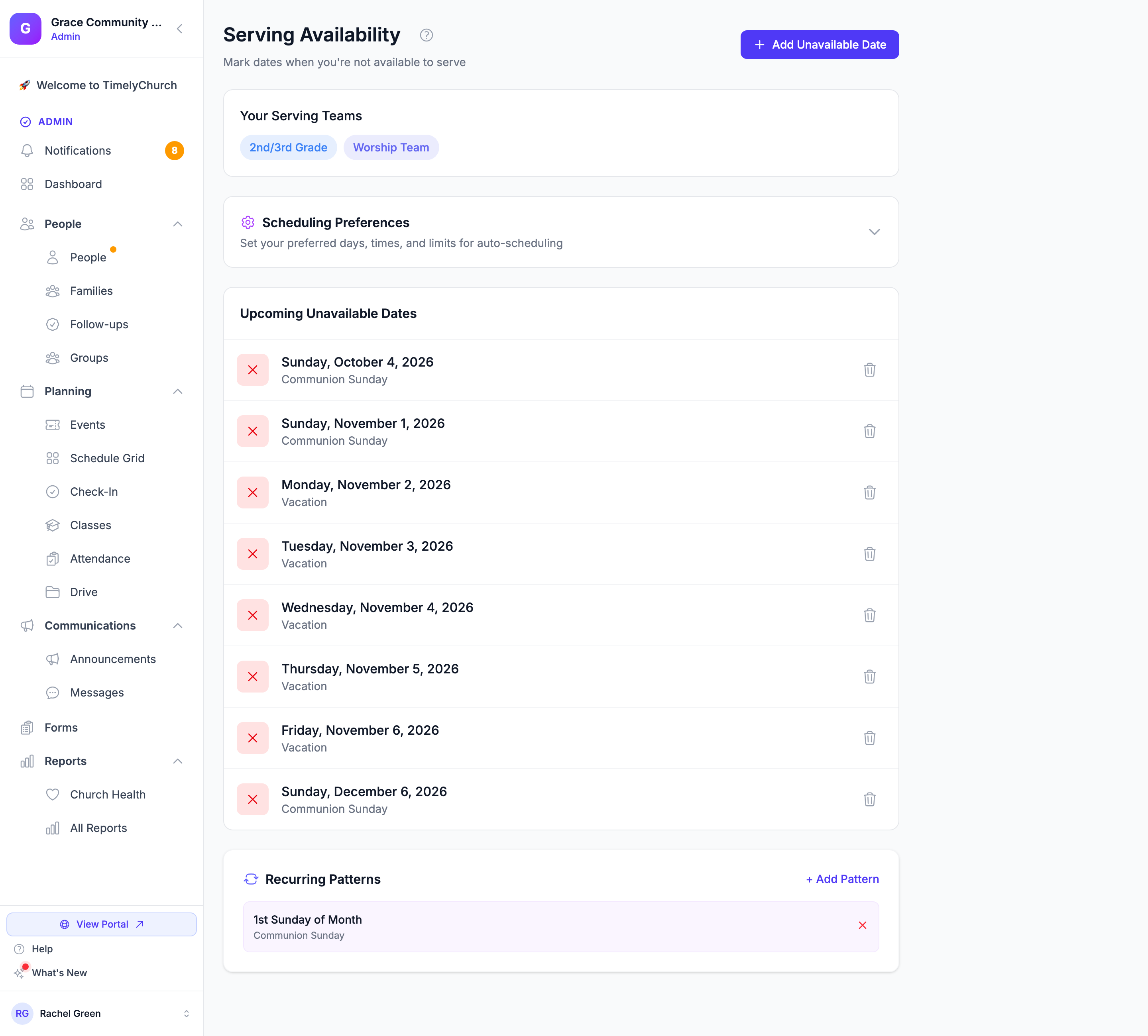
Task: Click the trash icon for Wednesday, November 4
Action: (x=869, y=615)
